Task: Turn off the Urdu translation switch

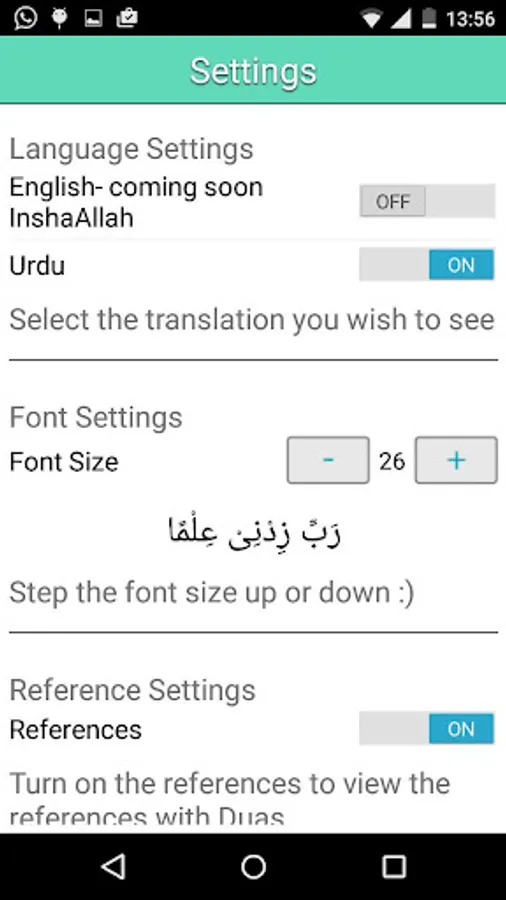Action: click(427, 265)
